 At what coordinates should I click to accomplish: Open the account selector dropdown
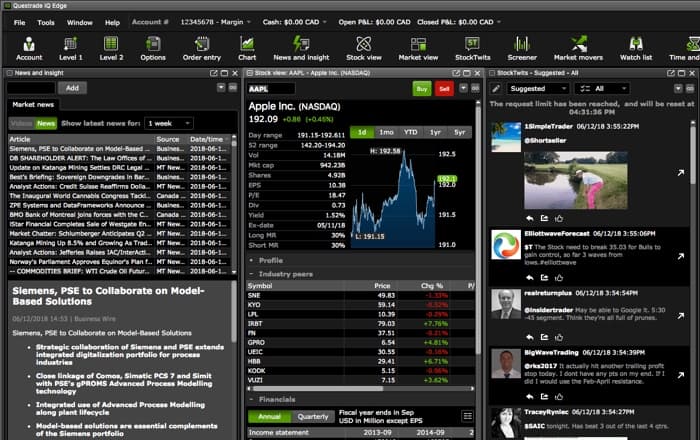(x=216, y=22)
